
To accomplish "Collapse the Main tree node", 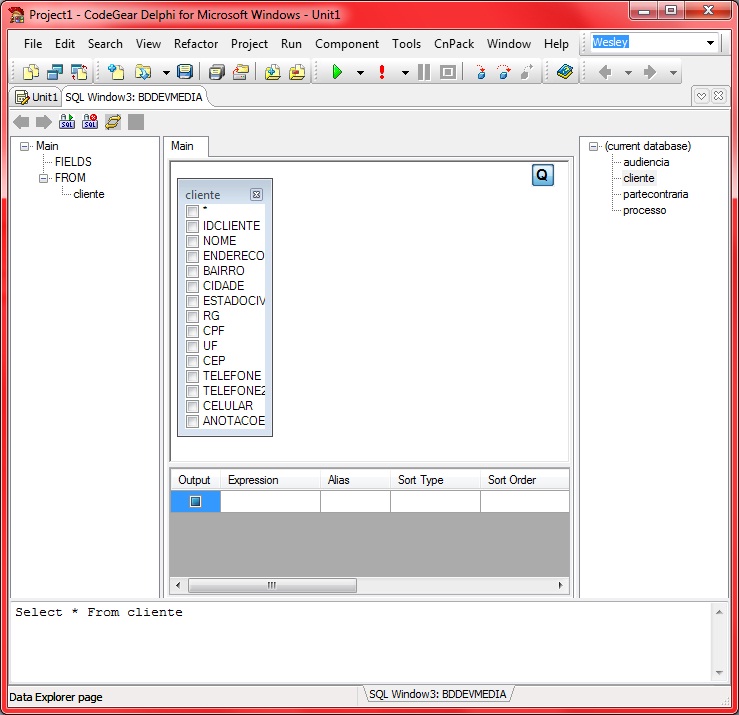I will 25,146.
